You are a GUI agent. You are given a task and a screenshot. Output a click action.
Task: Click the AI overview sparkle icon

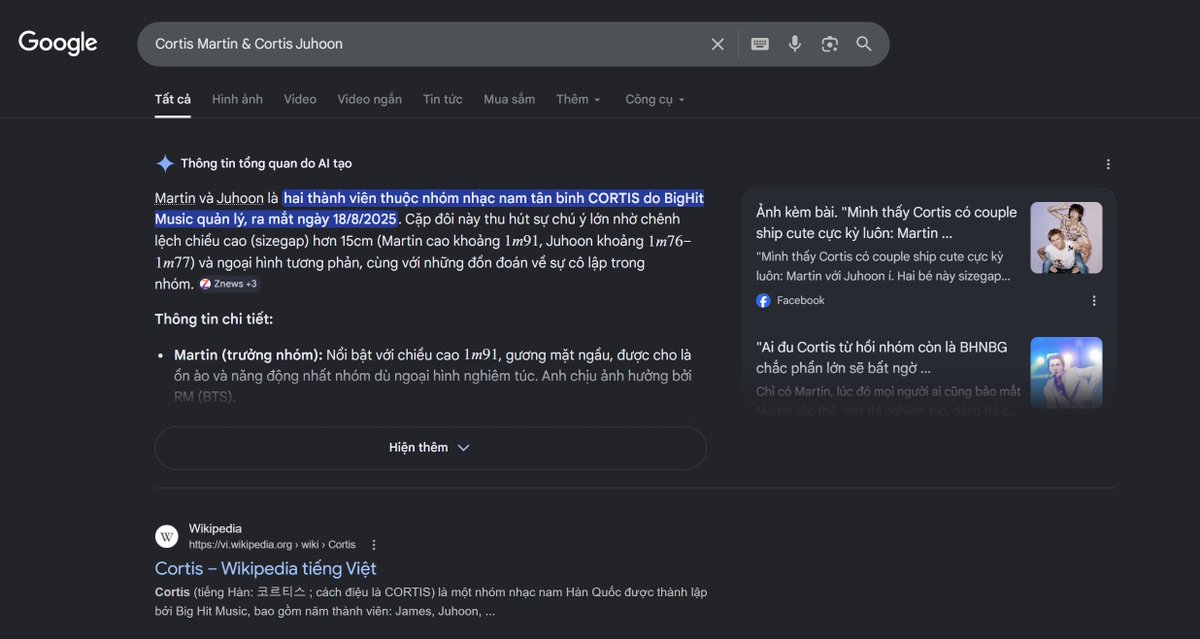[165, 163]
